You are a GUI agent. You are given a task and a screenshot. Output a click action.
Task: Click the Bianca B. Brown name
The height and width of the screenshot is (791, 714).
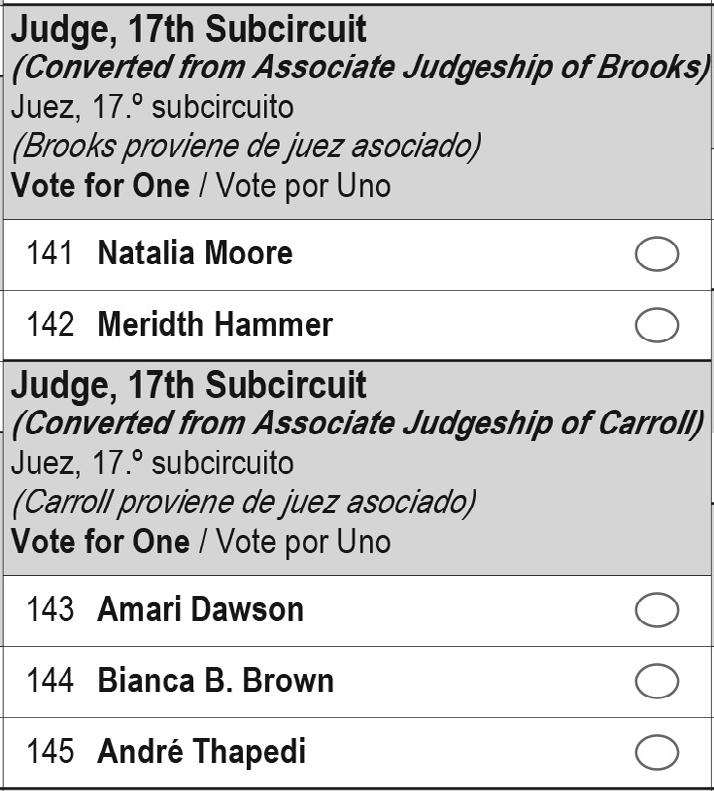(215, 680)
